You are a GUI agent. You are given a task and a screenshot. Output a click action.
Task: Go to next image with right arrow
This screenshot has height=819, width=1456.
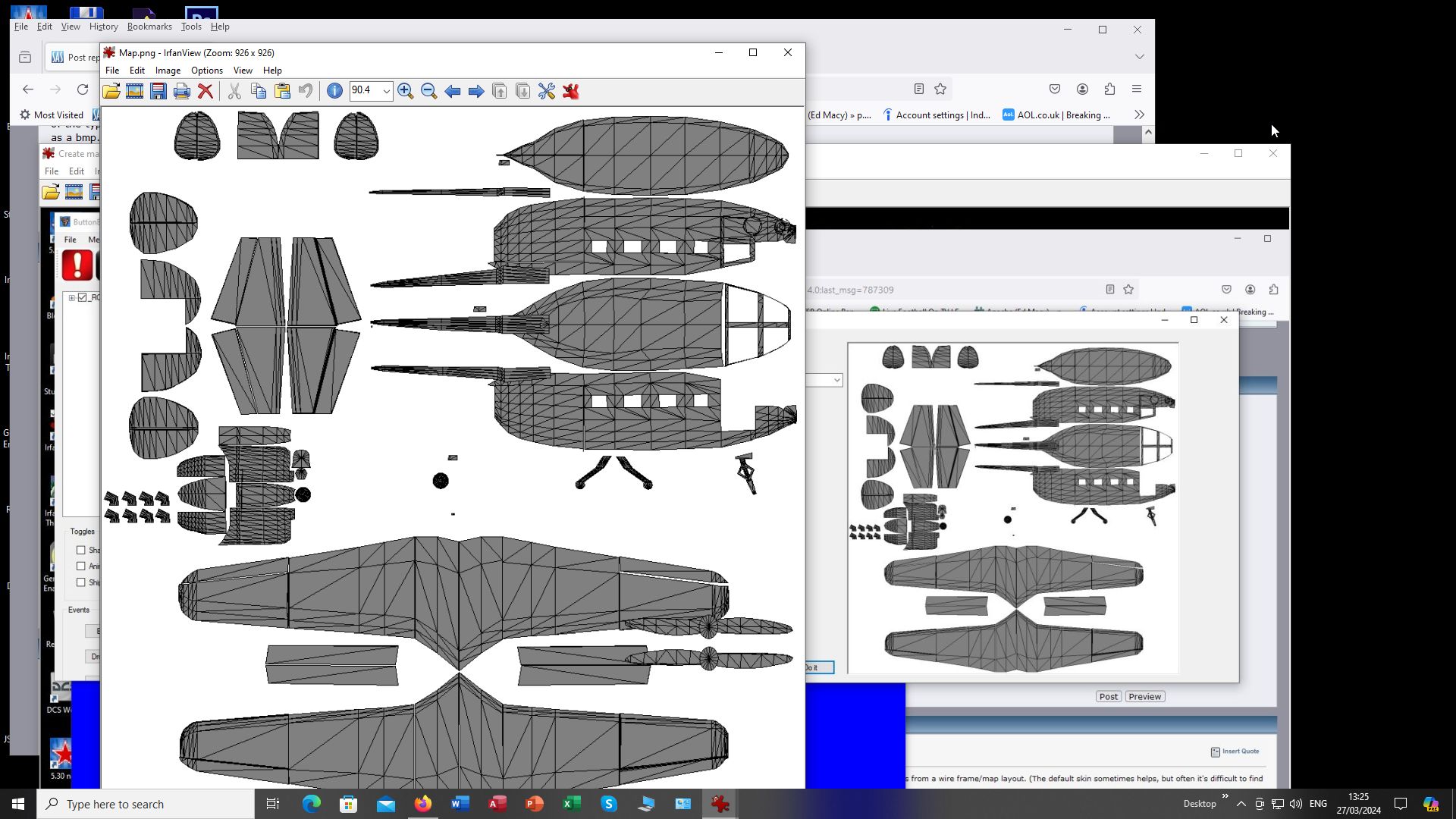(476, 91)
